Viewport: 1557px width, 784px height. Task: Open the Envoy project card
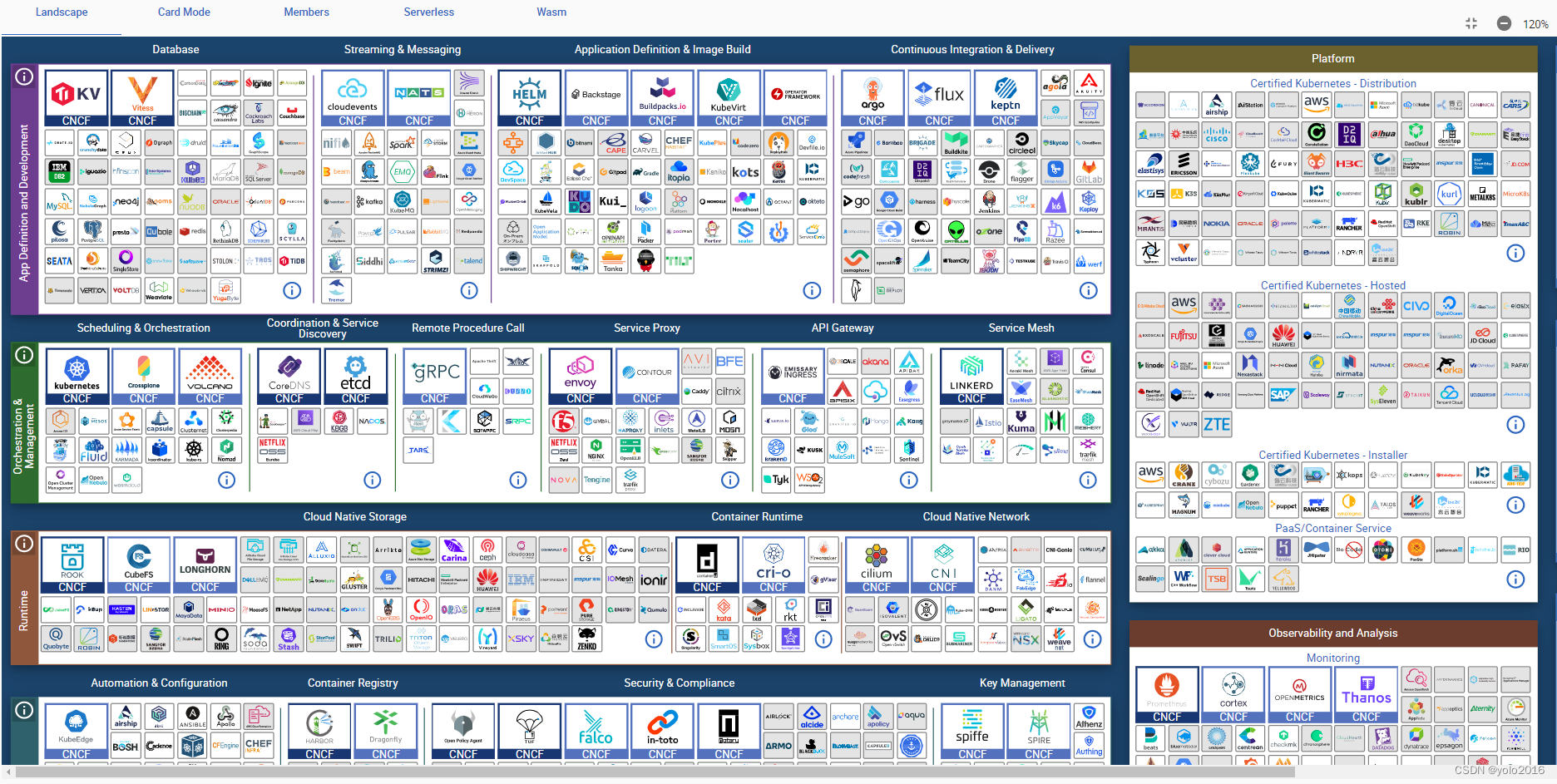click(x=581, y=377)
